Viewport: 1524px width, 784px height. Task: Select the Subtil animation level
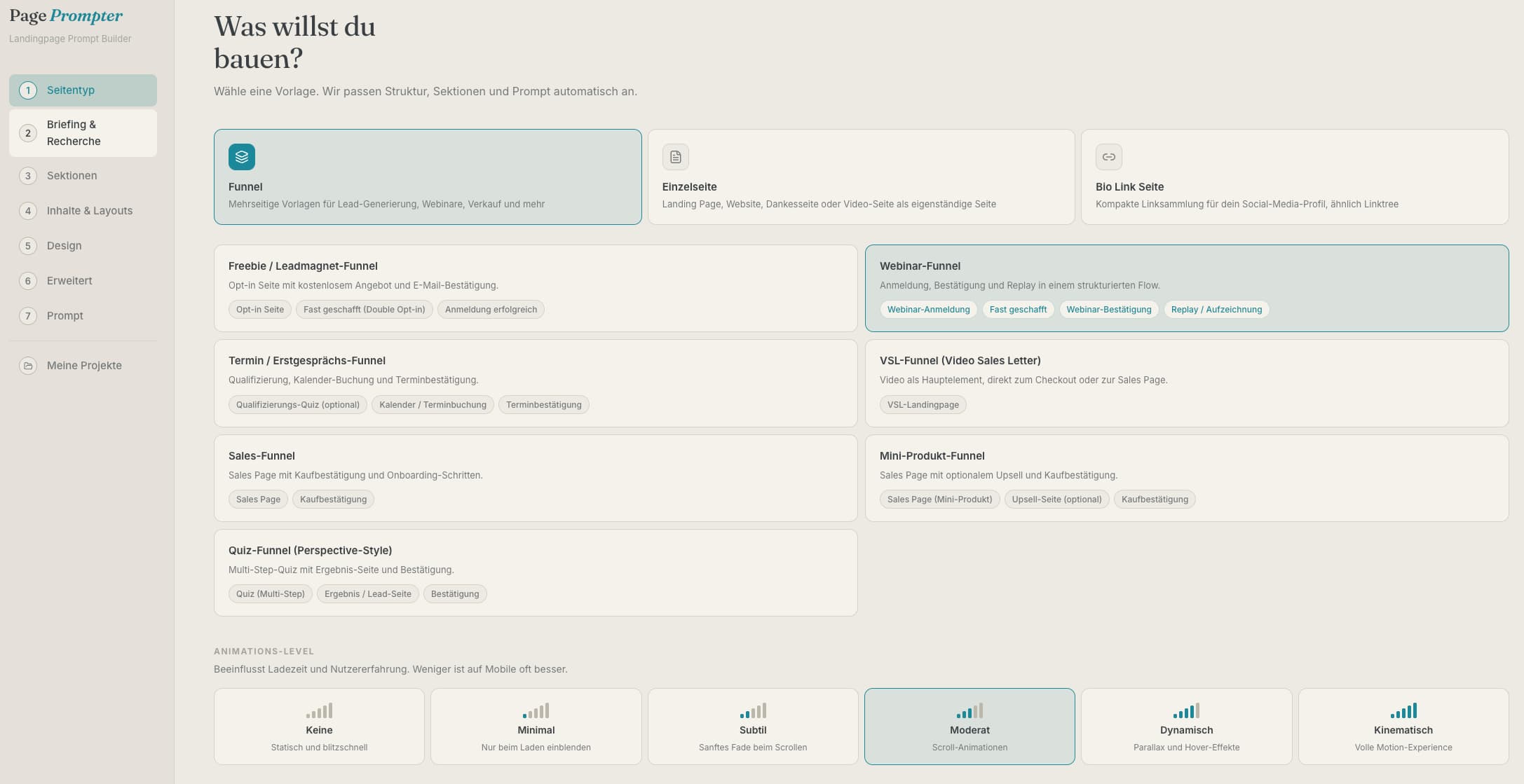click(x=753, y=727)
